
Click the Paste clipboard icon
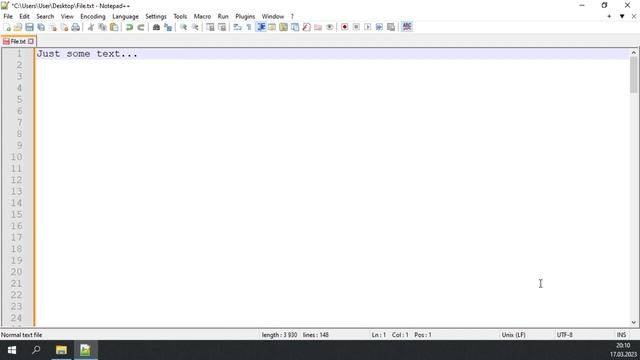[x=114, y=27]
